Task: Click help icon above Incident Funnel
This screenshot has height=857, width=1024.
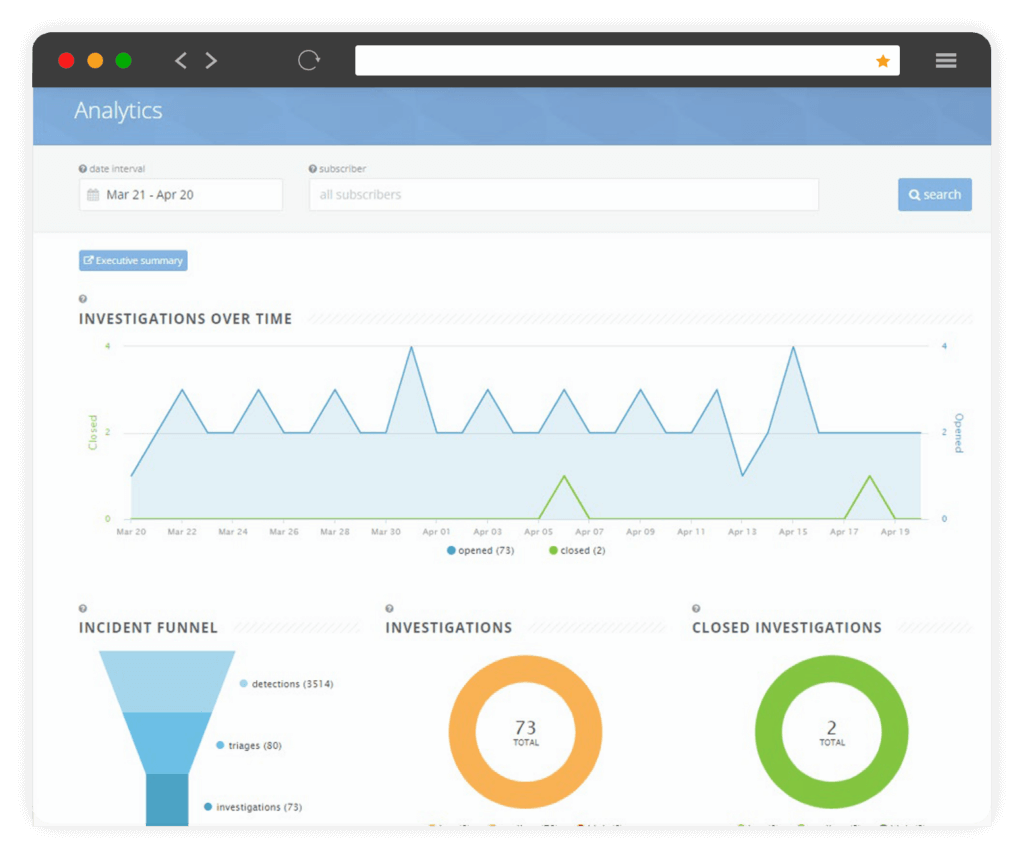Action: pyautogui.click(x=83, y=608)
